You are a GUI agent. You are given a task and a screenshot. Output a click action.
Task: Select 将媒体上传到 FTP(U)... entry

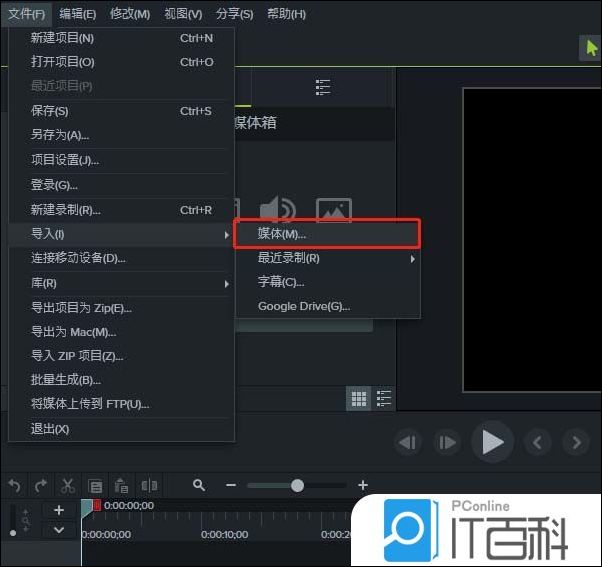[x=121, y=404]
